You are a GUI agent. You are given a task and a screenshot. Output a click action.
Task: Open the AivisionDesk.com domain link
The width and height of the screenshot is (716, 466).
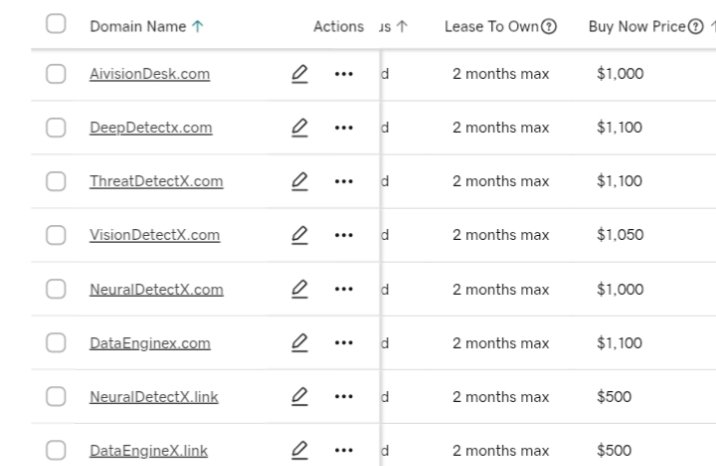coord(150,74)
